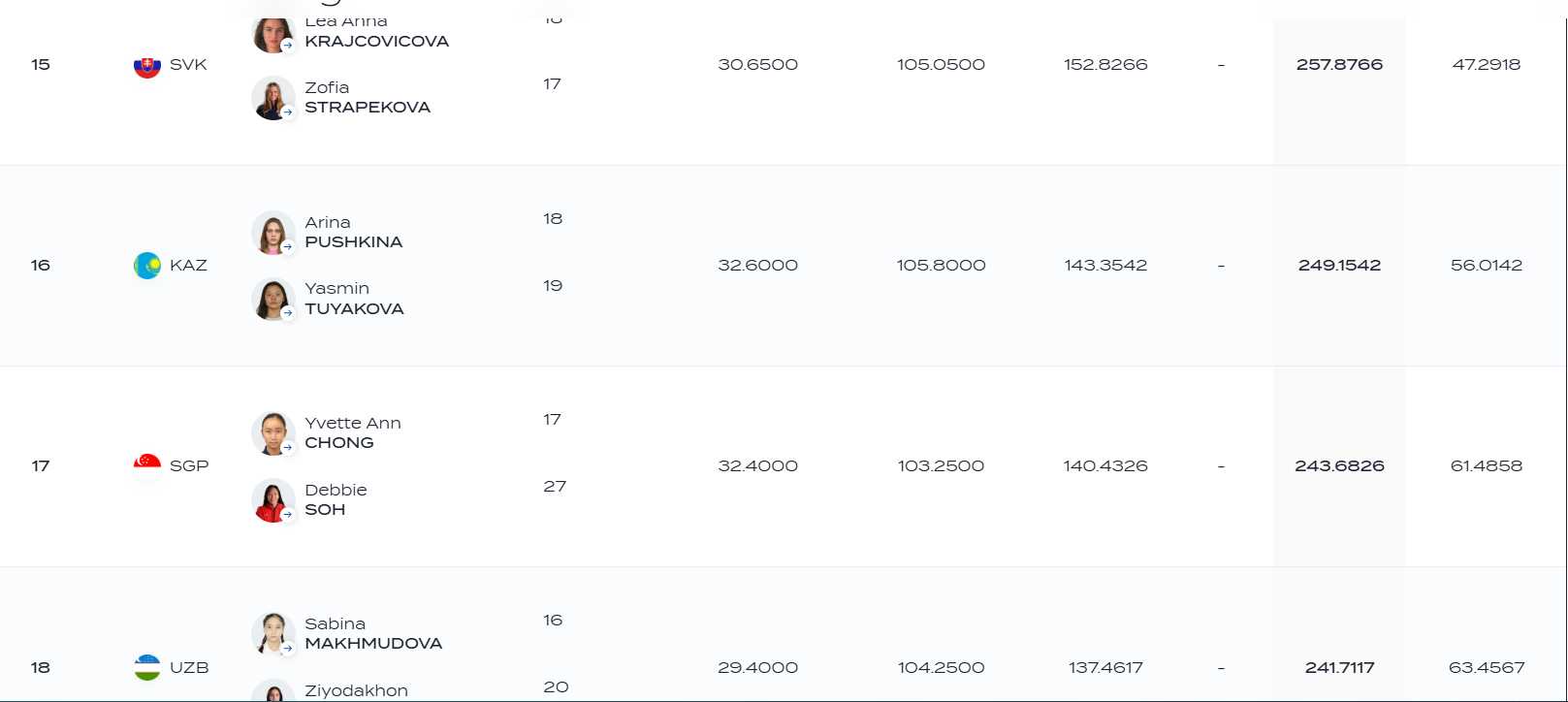
Task: Select the SGP country code
Action: point(189,466)
